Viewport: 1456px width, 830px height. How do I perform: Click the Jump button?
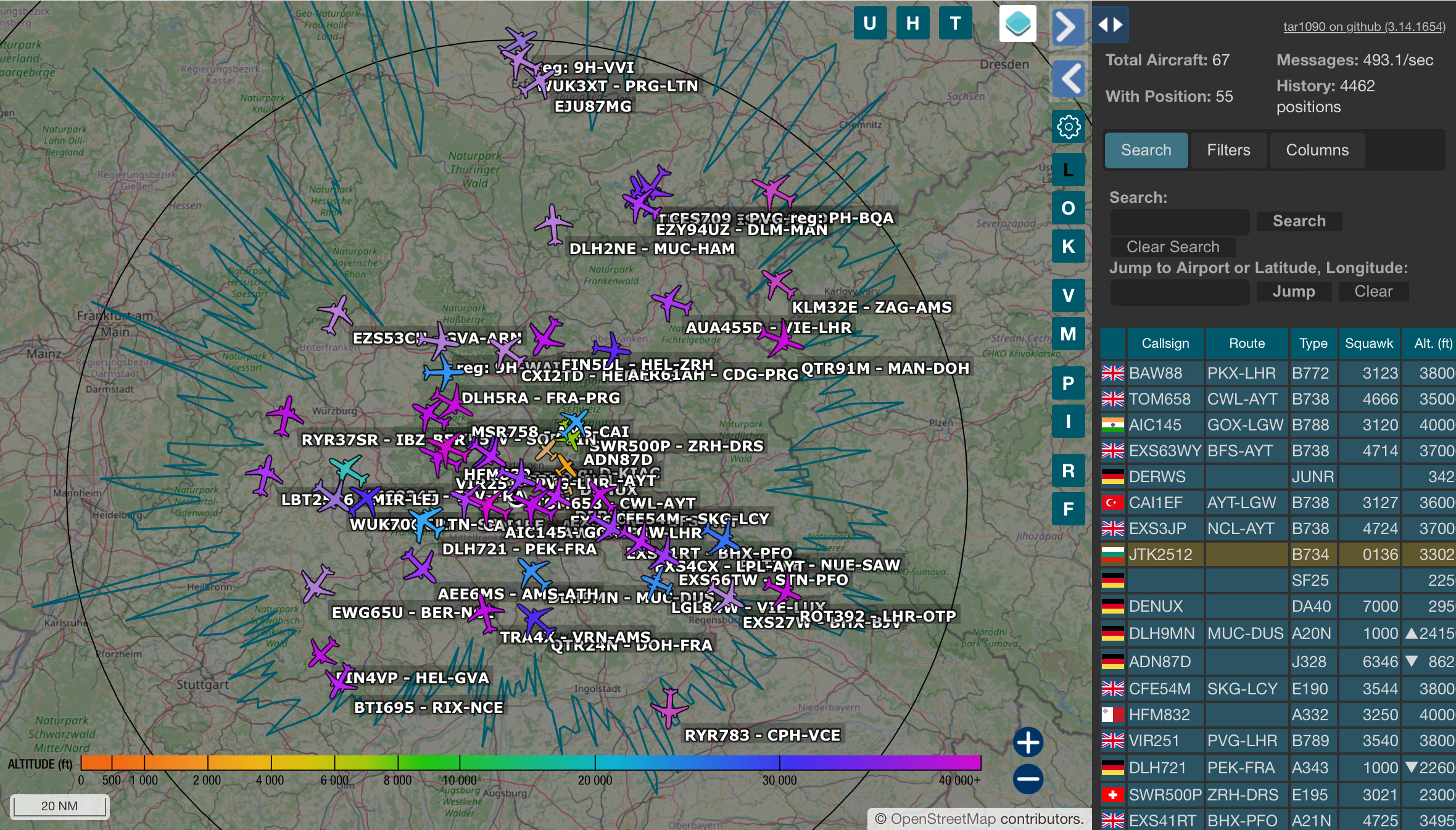(1294, 291)
